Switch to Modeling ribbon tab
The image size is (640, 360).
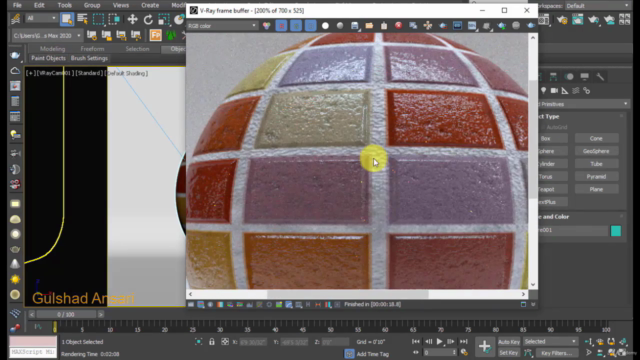53,49
